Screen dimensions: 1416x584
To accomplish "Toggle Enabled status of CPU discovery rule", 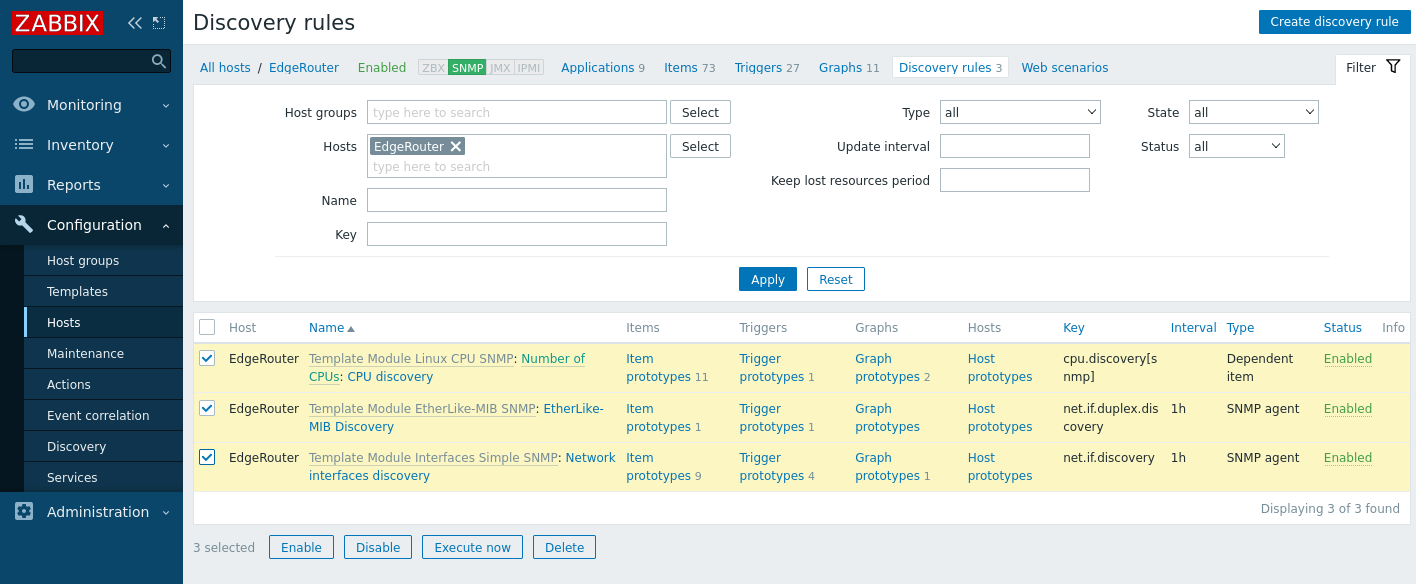I will (1348, 359).
